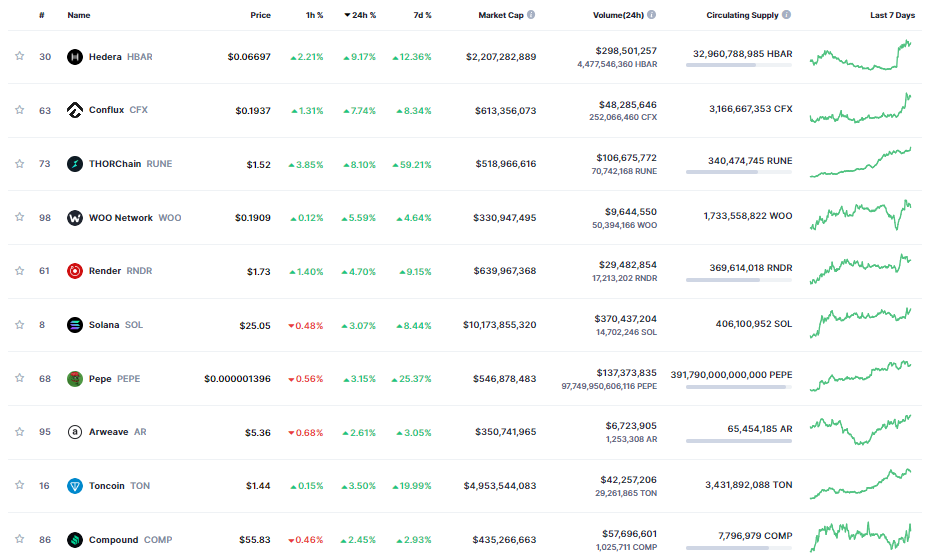Click the THORChain coin logo icon
Viewport: 933px width, 559px height.
[74, 164]
